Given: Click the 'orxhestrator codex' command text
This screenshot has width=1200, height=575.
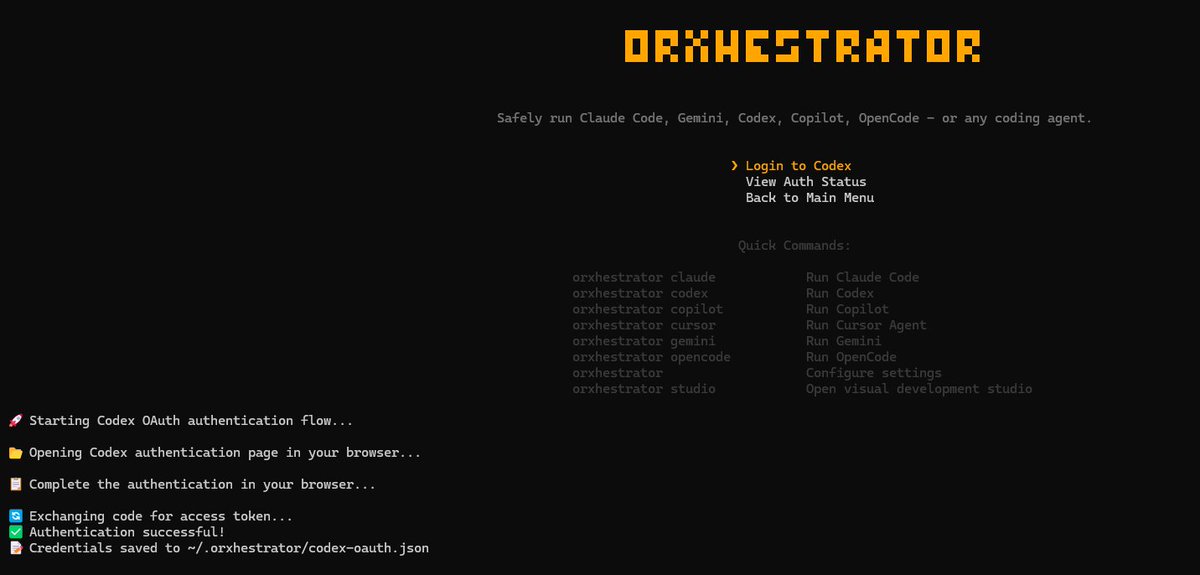Looking at the screenshot, I should pos(640,294).
